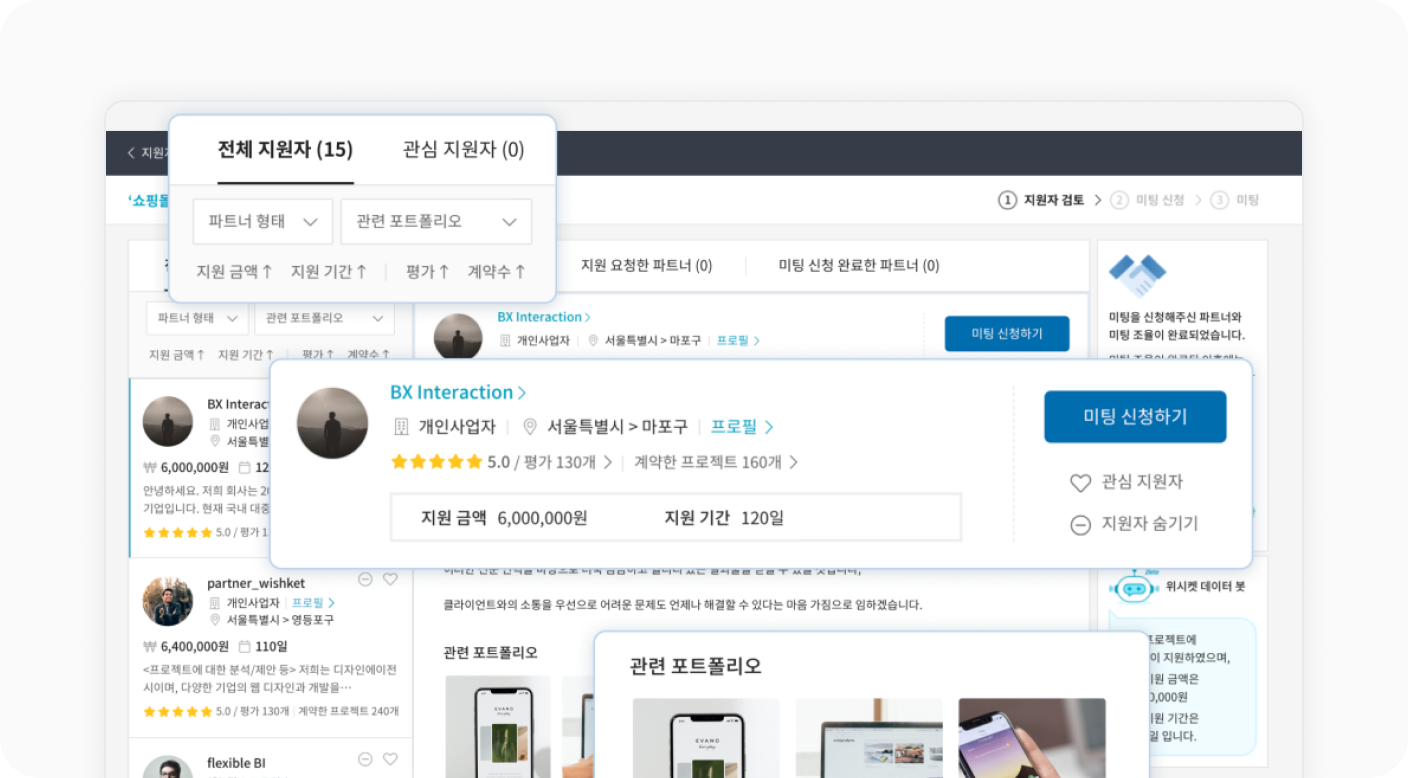Screen dimensions: 1408x778
Task: Select BX Interact avatar in left list
Action: point(168,421)
